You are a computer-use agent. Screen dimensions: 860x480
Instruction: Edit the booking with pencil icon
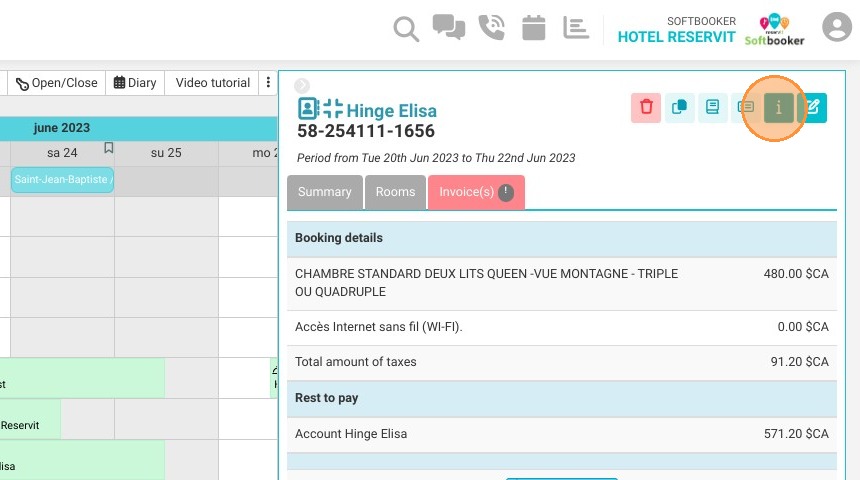coord(812,108)
